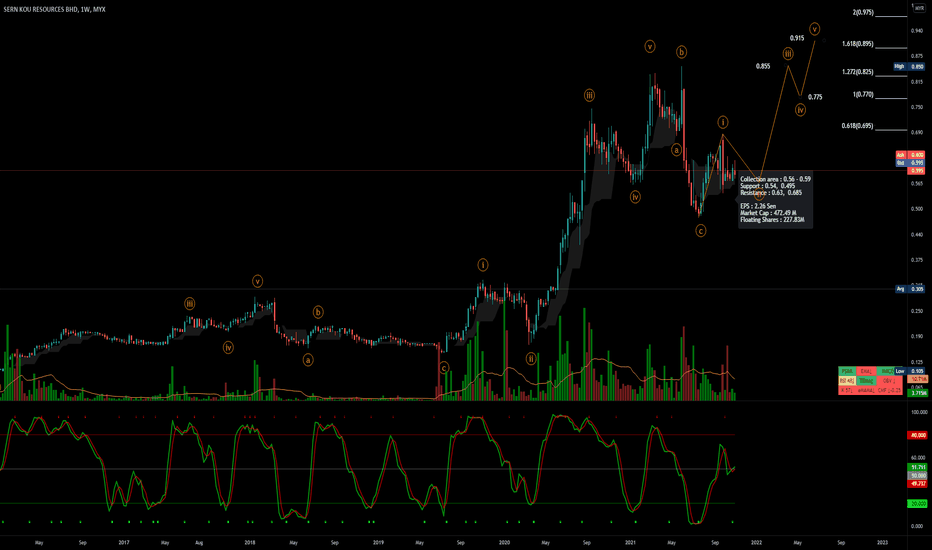Select the 2(0.975) Fibonacci level label
Image resolution: width=932 pixels, height=550 pixels.
(x=863, y=12)
